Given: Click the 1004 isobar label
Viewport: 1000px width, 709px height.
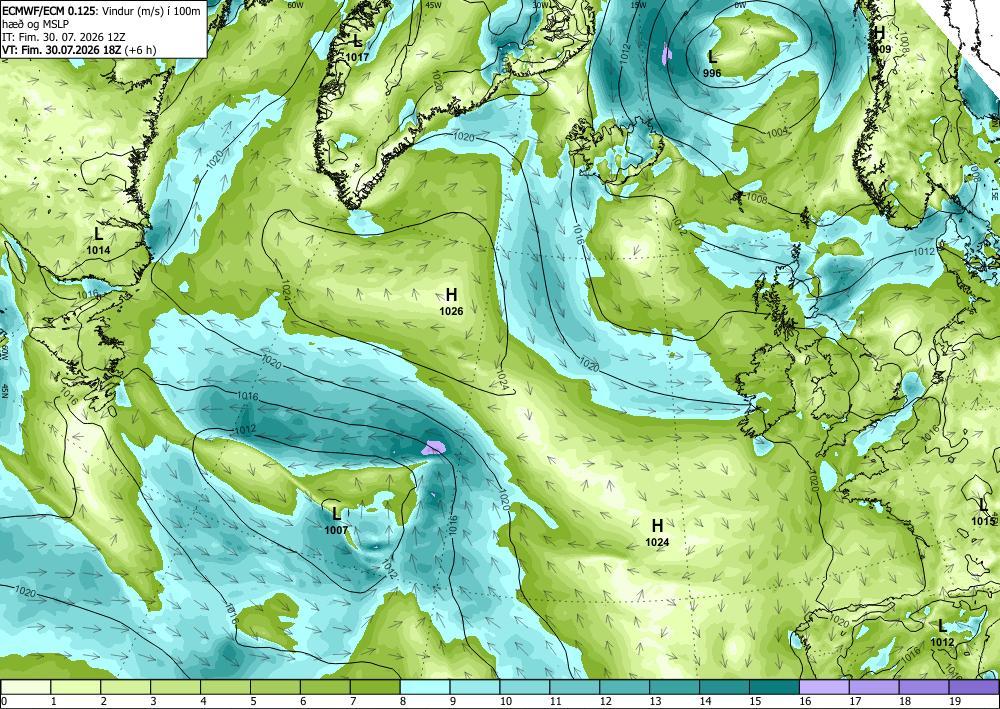Looking at the screenshot, I should pos(777,132).
